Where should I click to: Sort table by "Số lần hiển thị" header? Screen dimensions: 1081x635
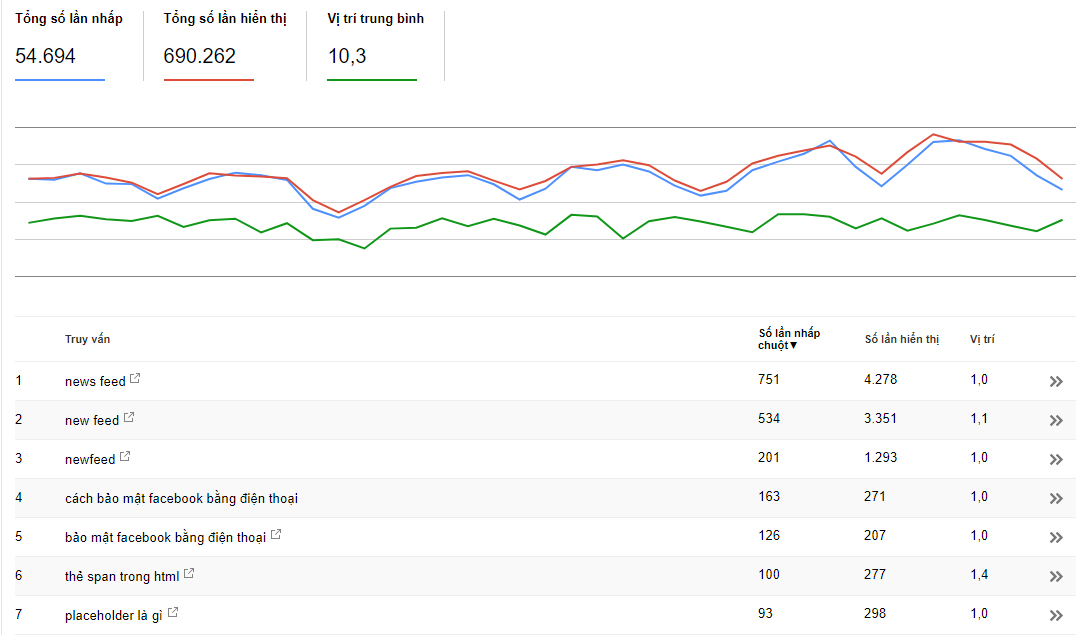coord(902,340)
